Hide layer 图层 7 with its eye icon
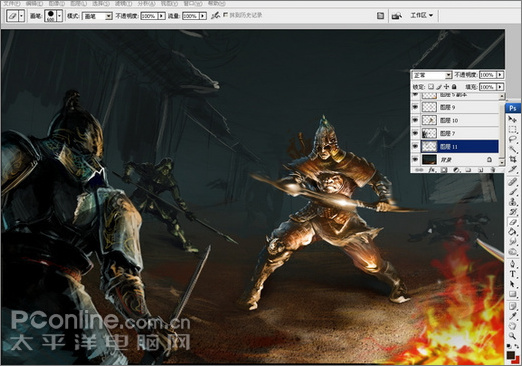 coord(415,133)
